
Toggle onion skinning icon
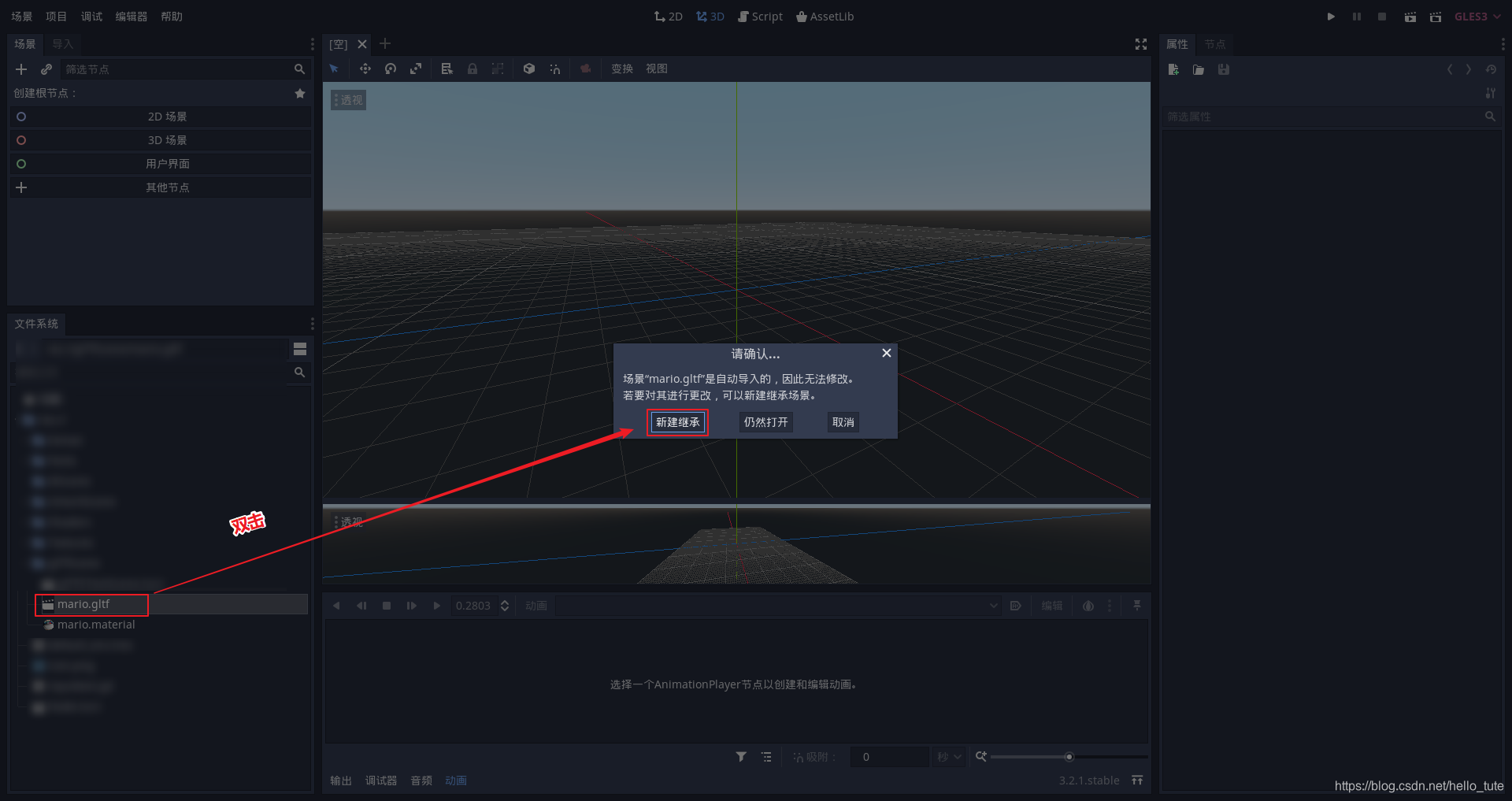[x=1088, y=606]
